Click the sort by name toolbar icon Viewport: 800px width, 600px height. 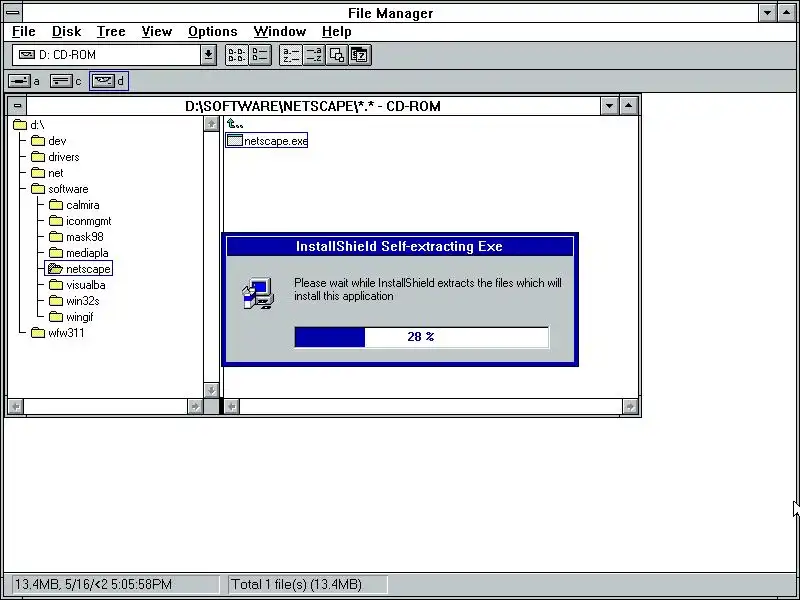(x=291, y=55)
